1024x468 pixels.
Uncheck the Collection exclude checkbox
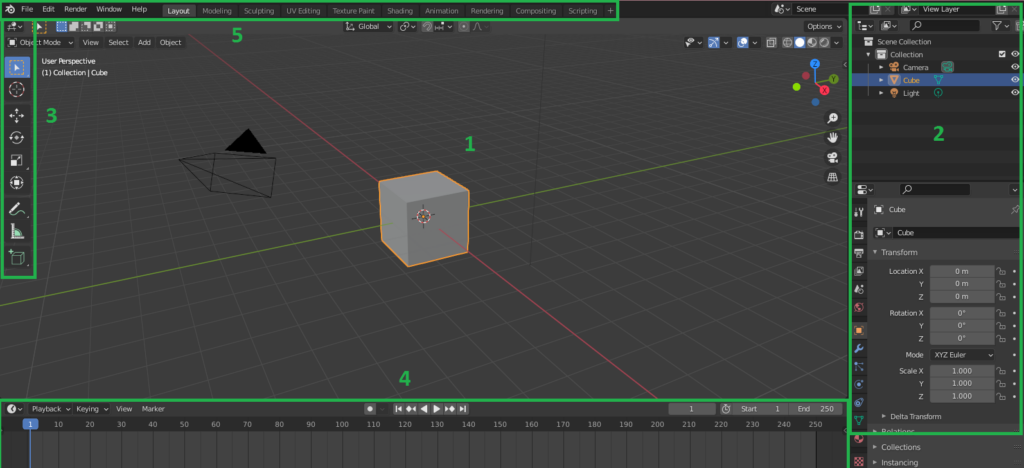pyautogui.click(x=1003, y=54)
